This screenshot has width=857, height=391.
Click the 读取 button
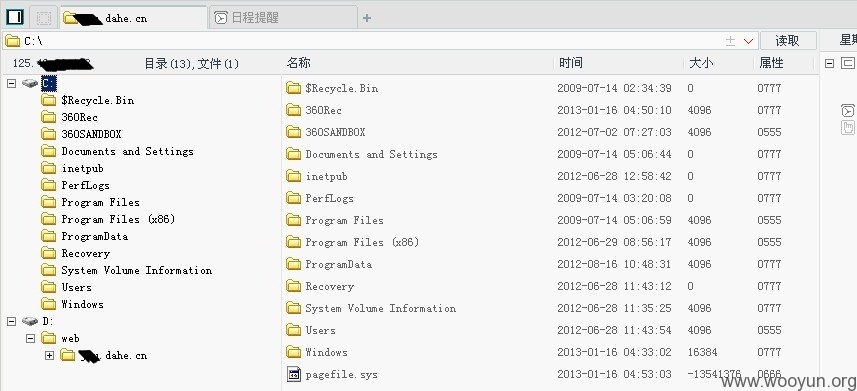788,40
